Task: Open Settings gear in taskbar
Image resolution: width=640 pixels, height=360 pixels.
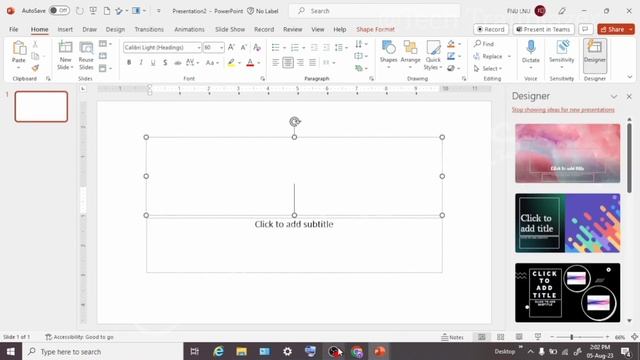Action: (x=287, y=351)
